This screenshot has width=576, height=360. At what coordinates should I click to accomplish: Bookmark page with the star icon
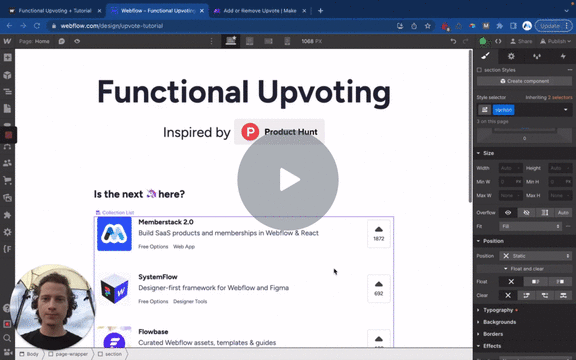click(x=428, y=26)
